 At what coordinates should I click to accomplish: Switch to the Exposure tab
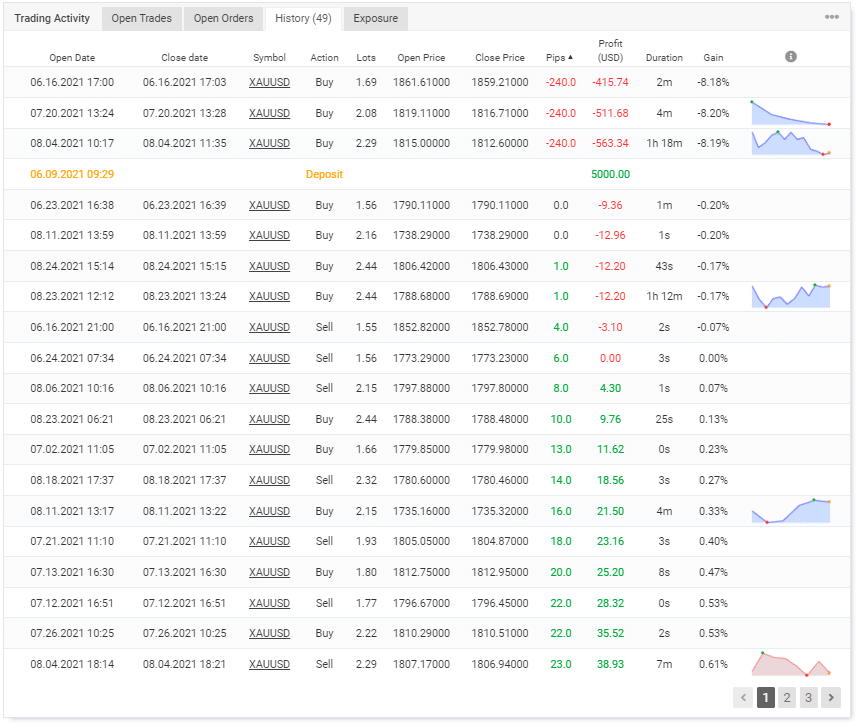click(x=375, y=18)
